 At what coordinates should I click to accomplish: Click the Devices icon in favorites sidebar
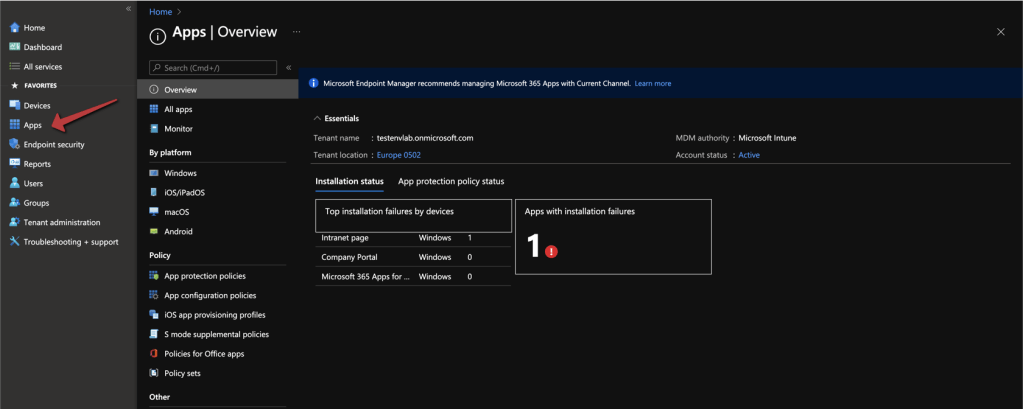tap(15, 105)
